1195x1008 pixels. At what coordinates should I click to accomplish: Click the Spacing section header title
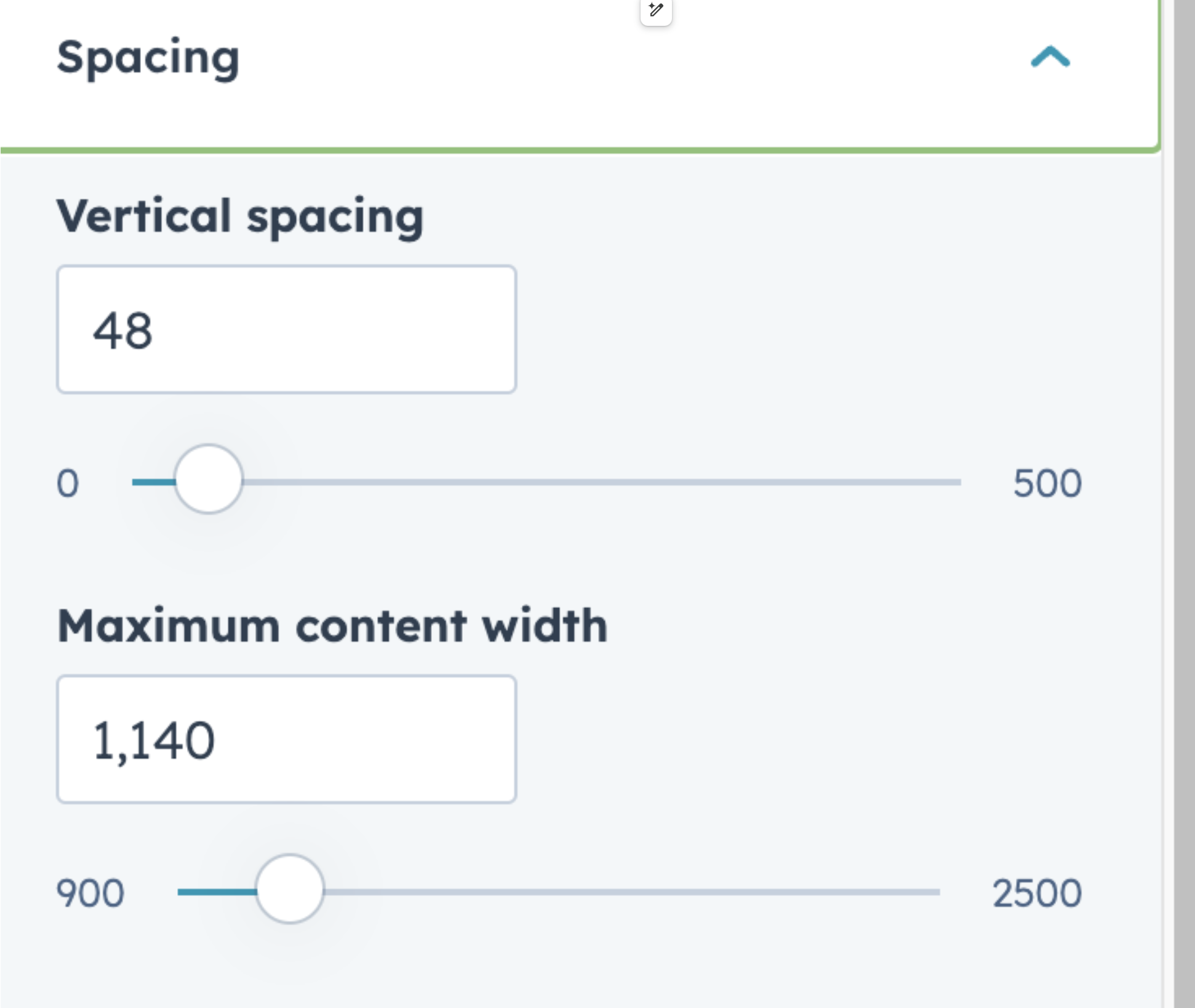tap(148, 57)
